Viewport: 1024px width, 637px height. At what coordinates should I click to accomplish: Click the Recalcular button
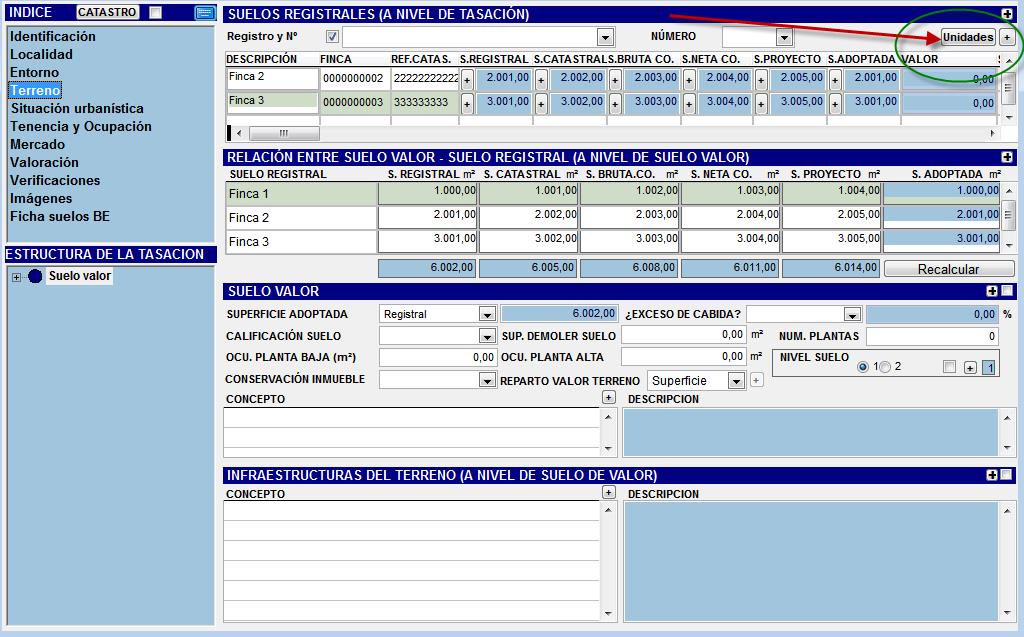tap(948, 269)
